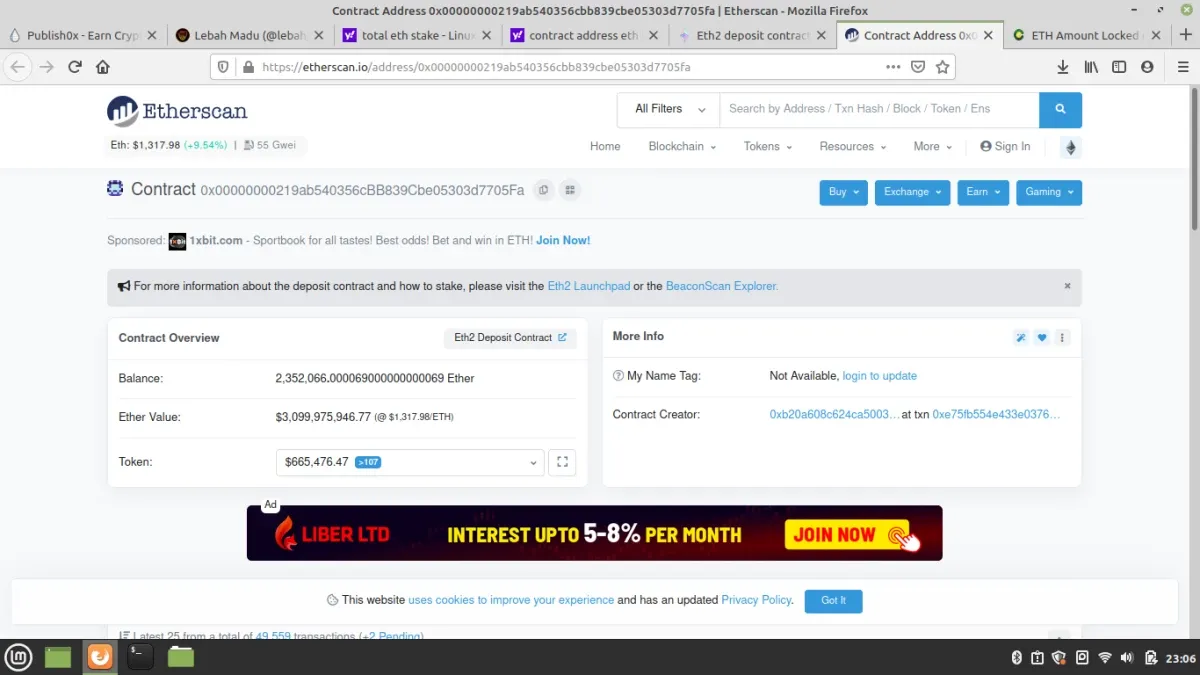Open the Token $665,476.47 holdings dropdown

point(410,462)
